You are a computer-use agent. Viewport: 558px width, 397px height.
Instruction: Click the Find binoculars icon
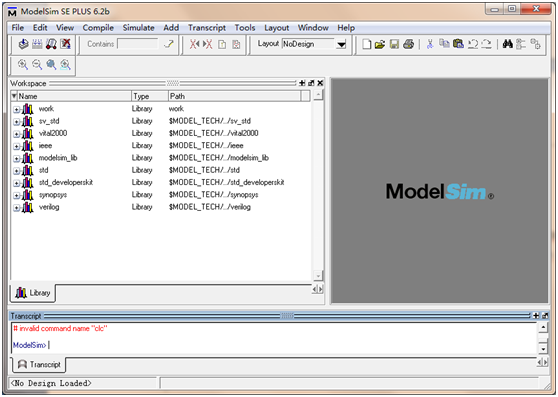[507, 44]
